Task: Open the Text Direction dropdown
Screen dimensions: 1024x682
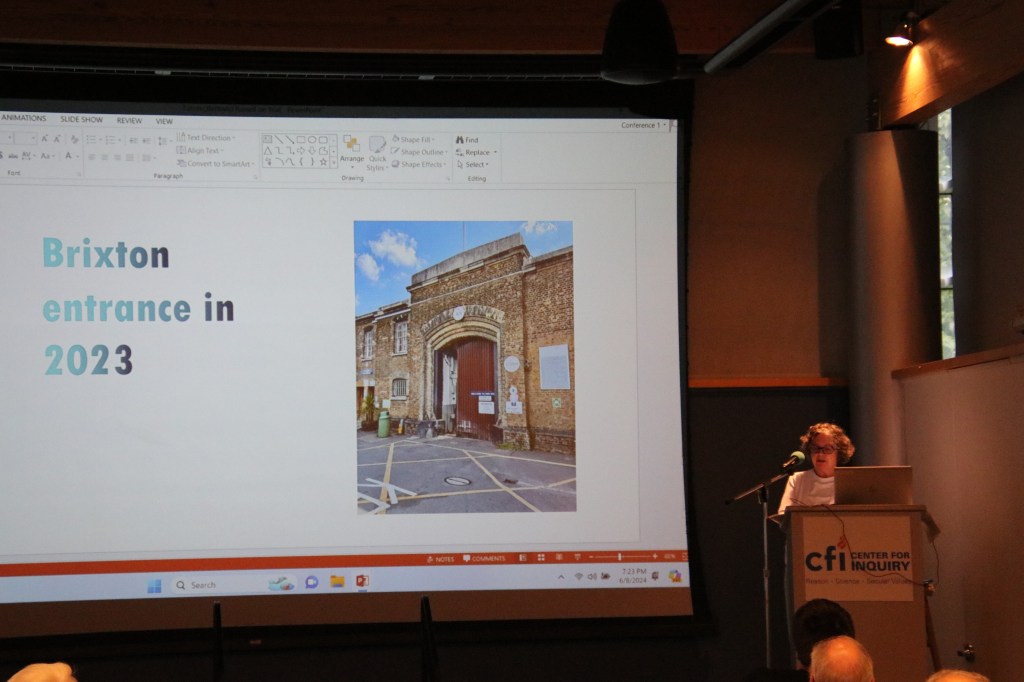Action: point(205,138)
